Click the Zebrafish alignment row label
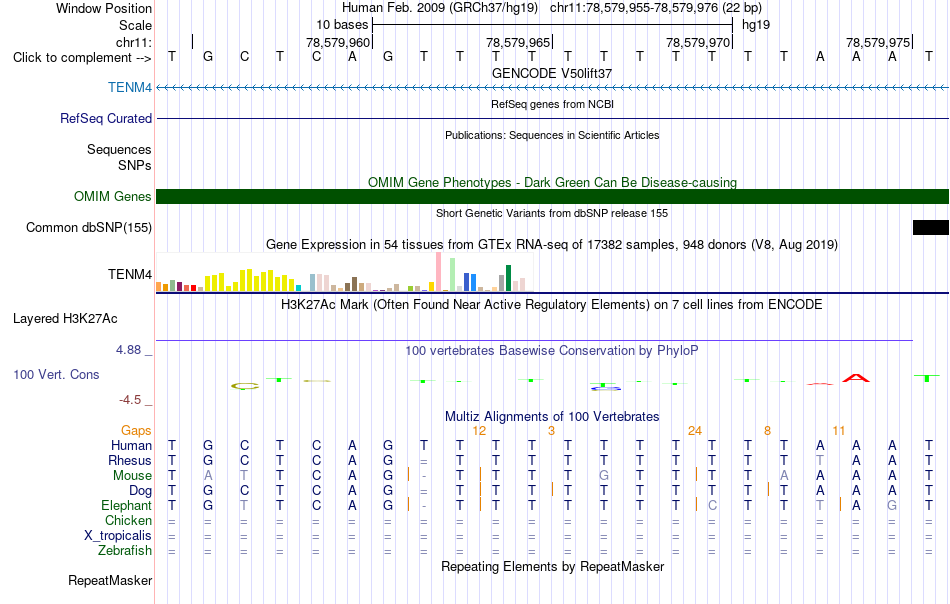 click(125, 551)
